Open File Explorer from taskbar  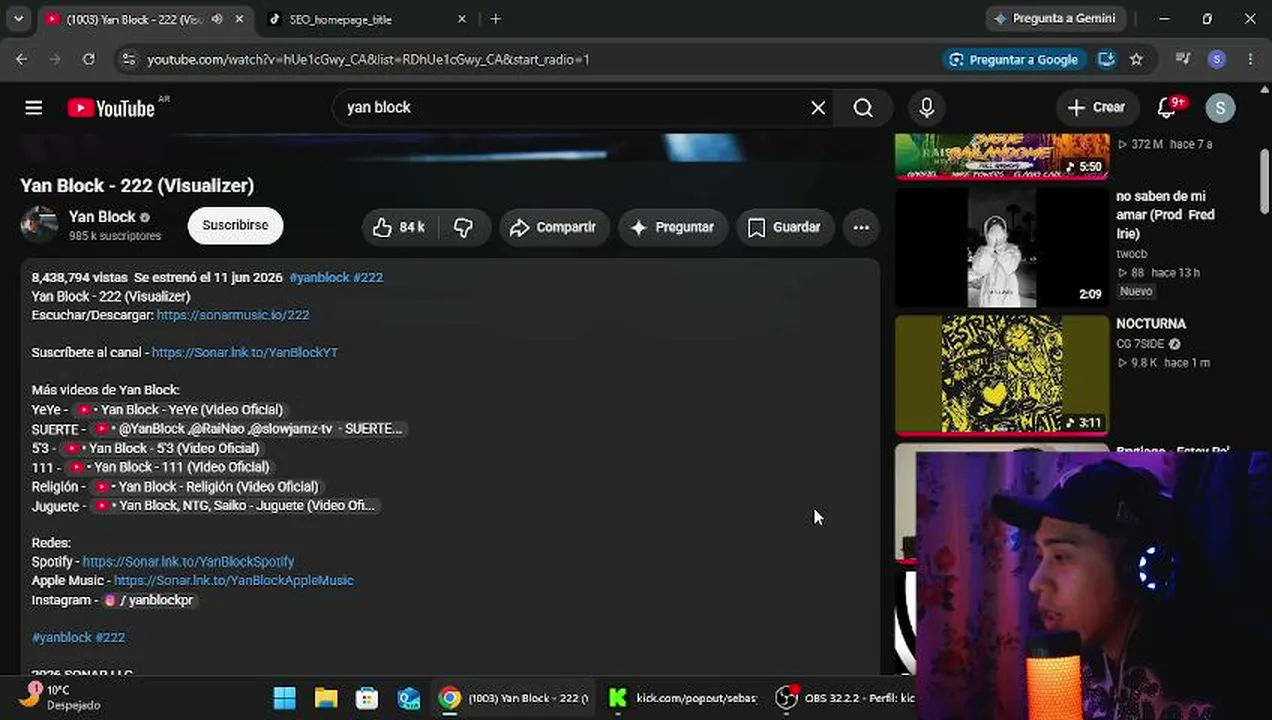326,698
